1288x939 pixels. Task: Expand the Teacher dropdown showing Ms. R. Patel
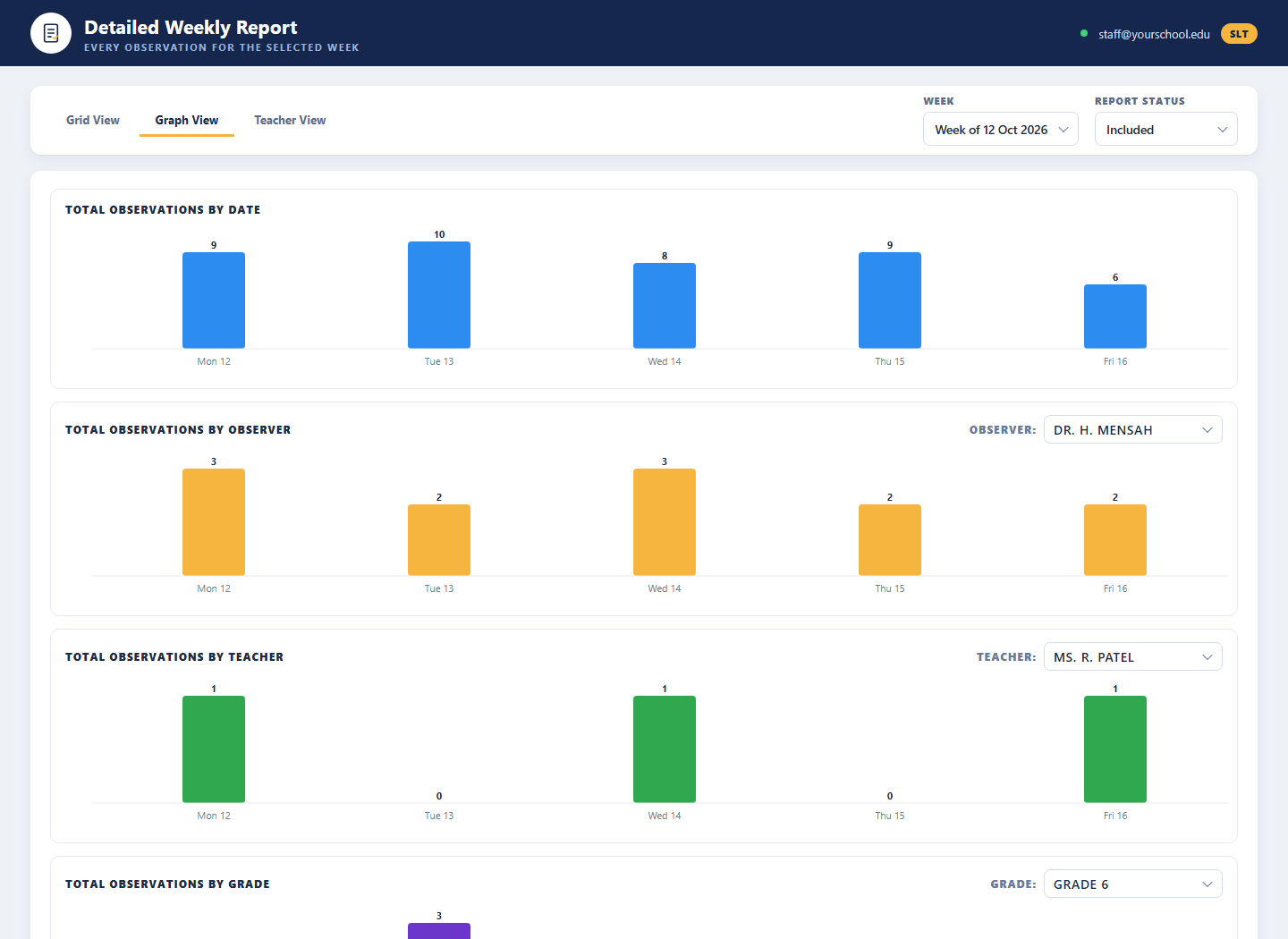coord(1133,657)
